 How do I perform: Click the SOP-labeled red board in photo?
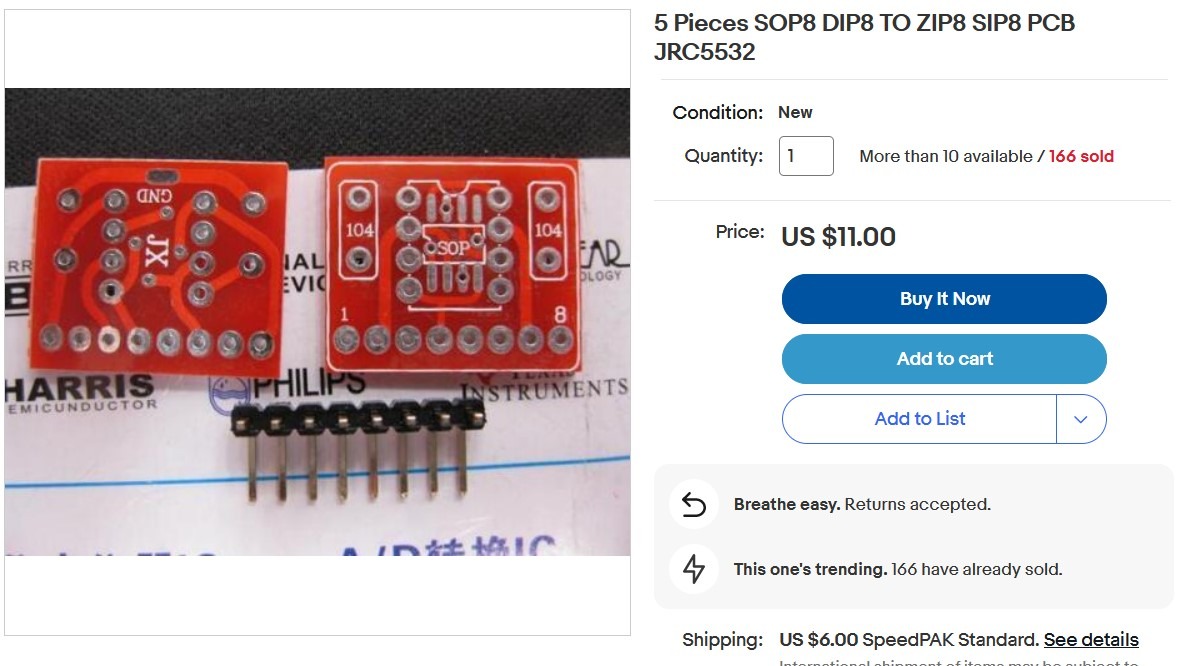(453, 263)
